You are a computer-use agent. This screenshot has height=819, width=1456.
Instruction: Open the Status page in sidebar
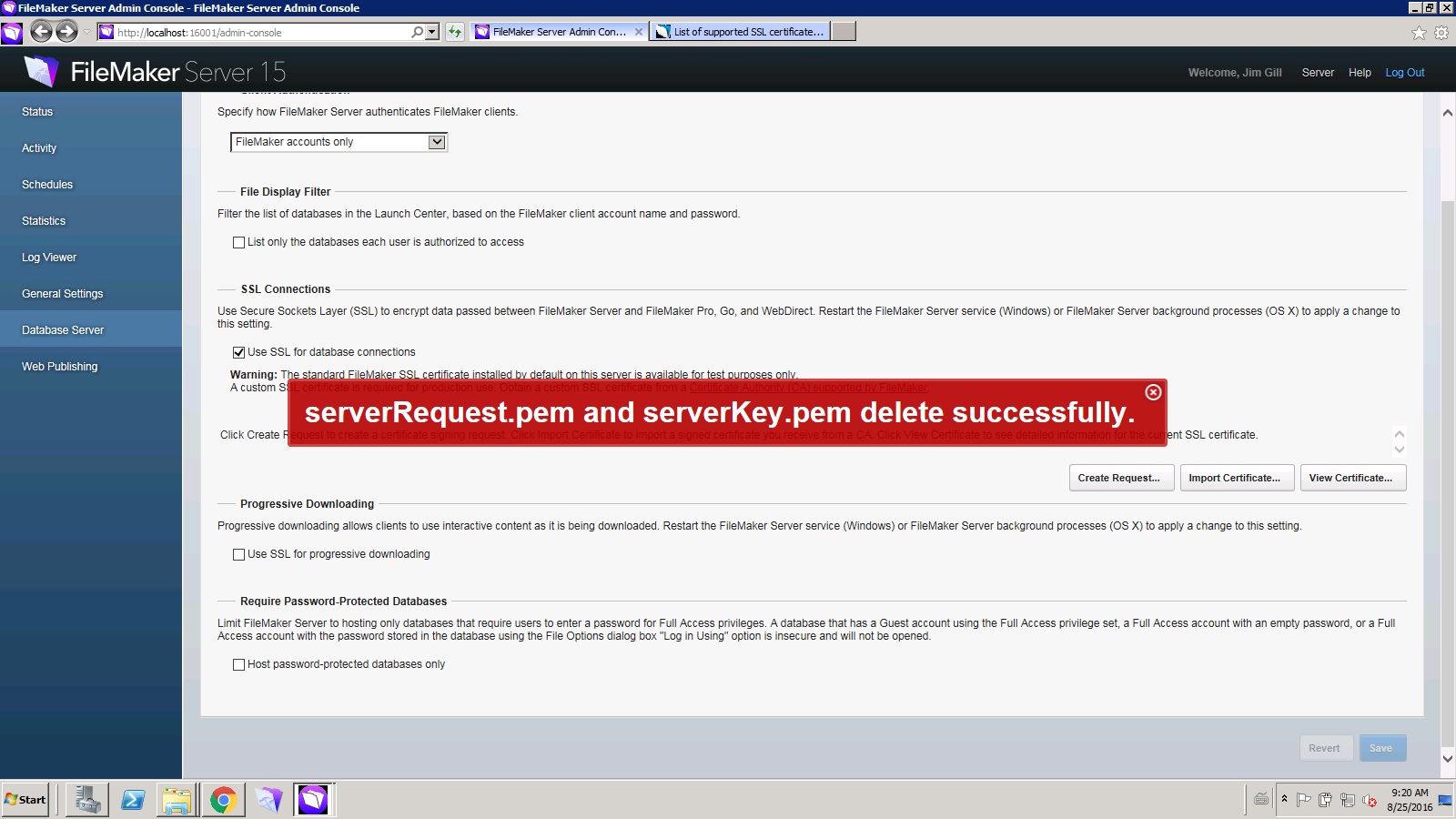tap(91, 112)
